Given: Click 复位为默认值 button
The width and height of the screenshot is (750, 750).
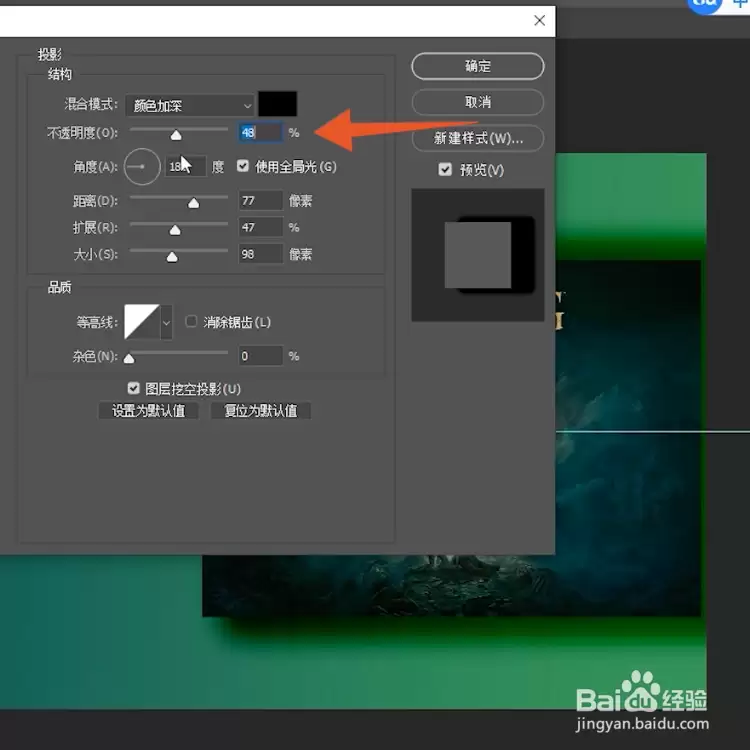Looking at the screenshot, I should coord(261,411).
